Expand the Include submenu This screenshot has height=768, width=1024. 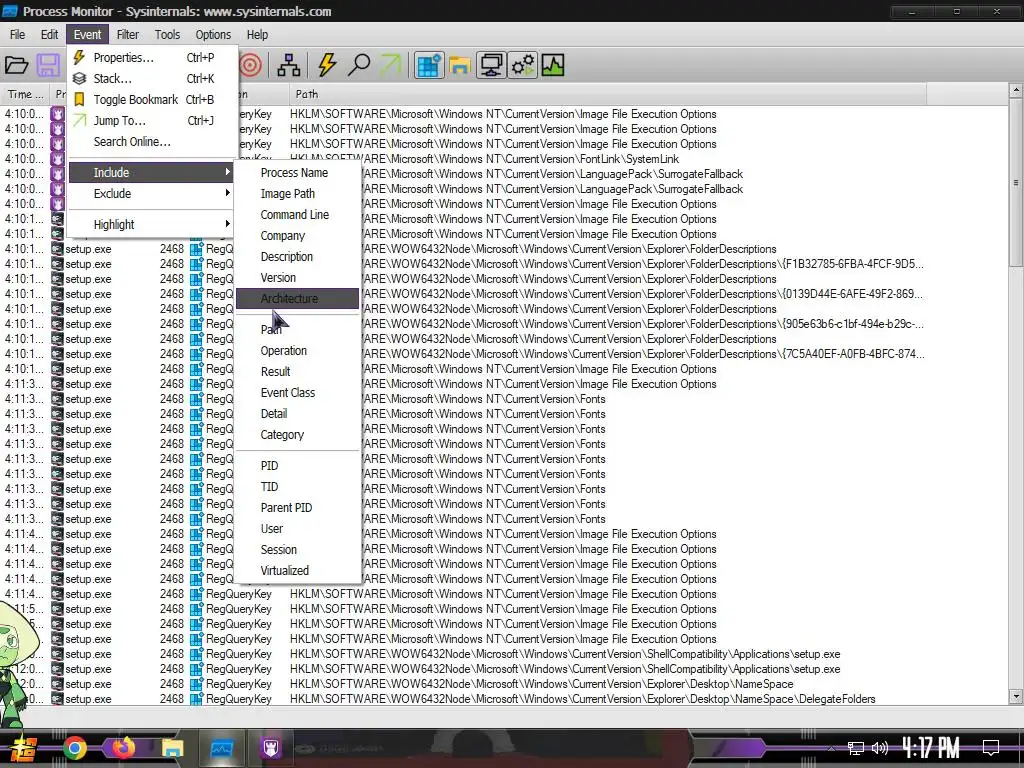click(152, 172)
